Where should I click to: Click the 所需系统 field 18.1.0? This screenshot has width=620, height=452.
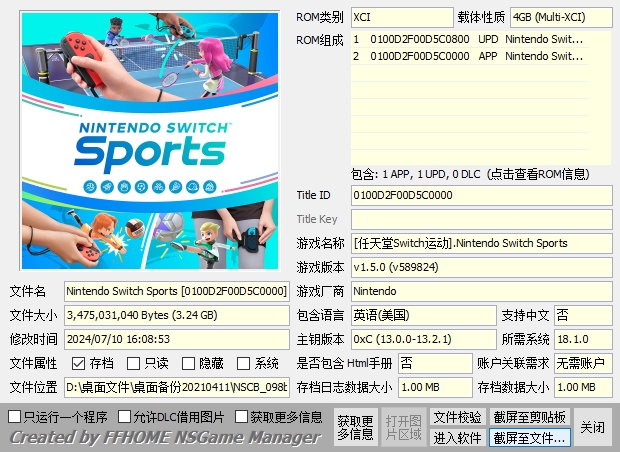(x=583, y=339)
